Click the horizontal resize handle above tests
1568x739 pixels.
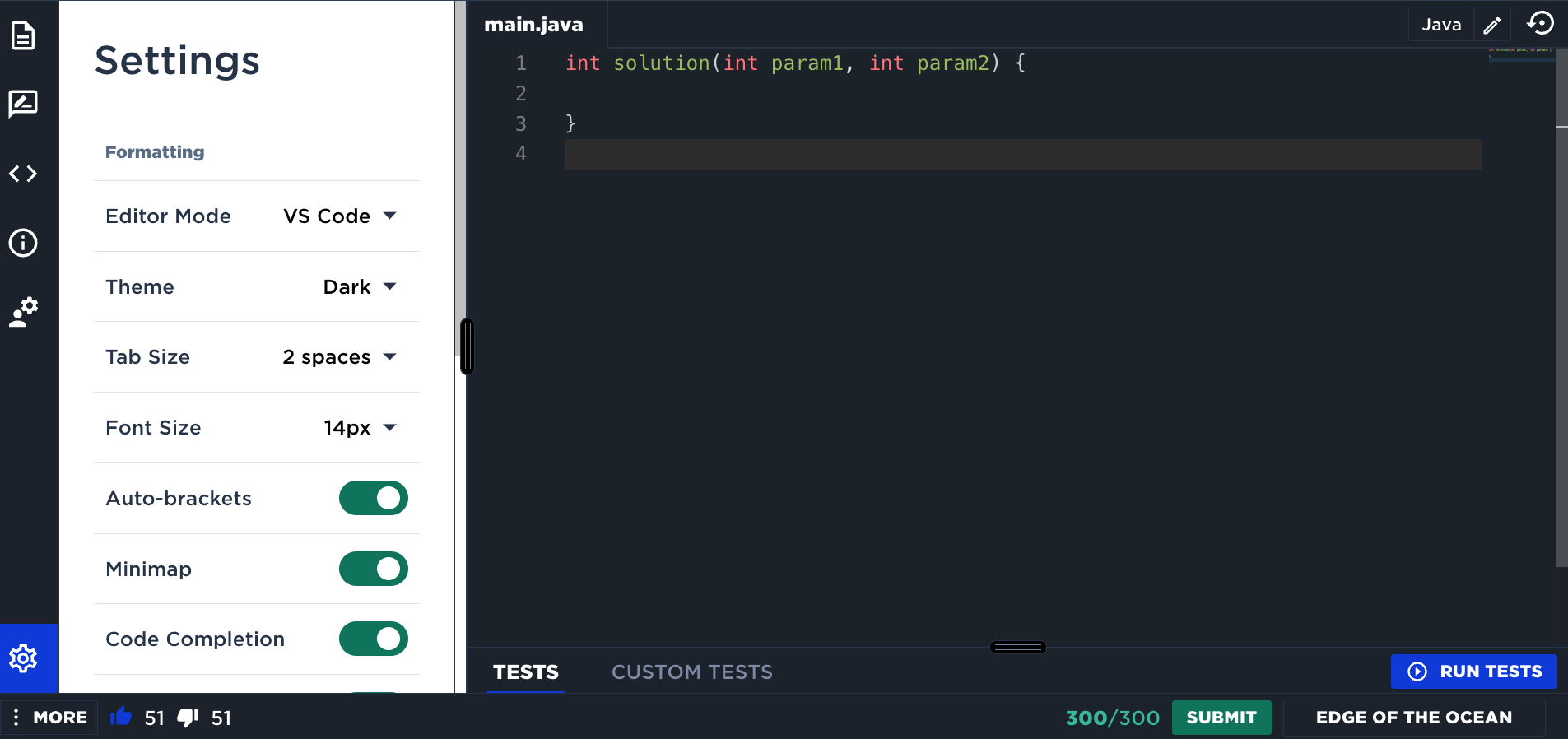pyautogui.click(x=1017, y=648)
